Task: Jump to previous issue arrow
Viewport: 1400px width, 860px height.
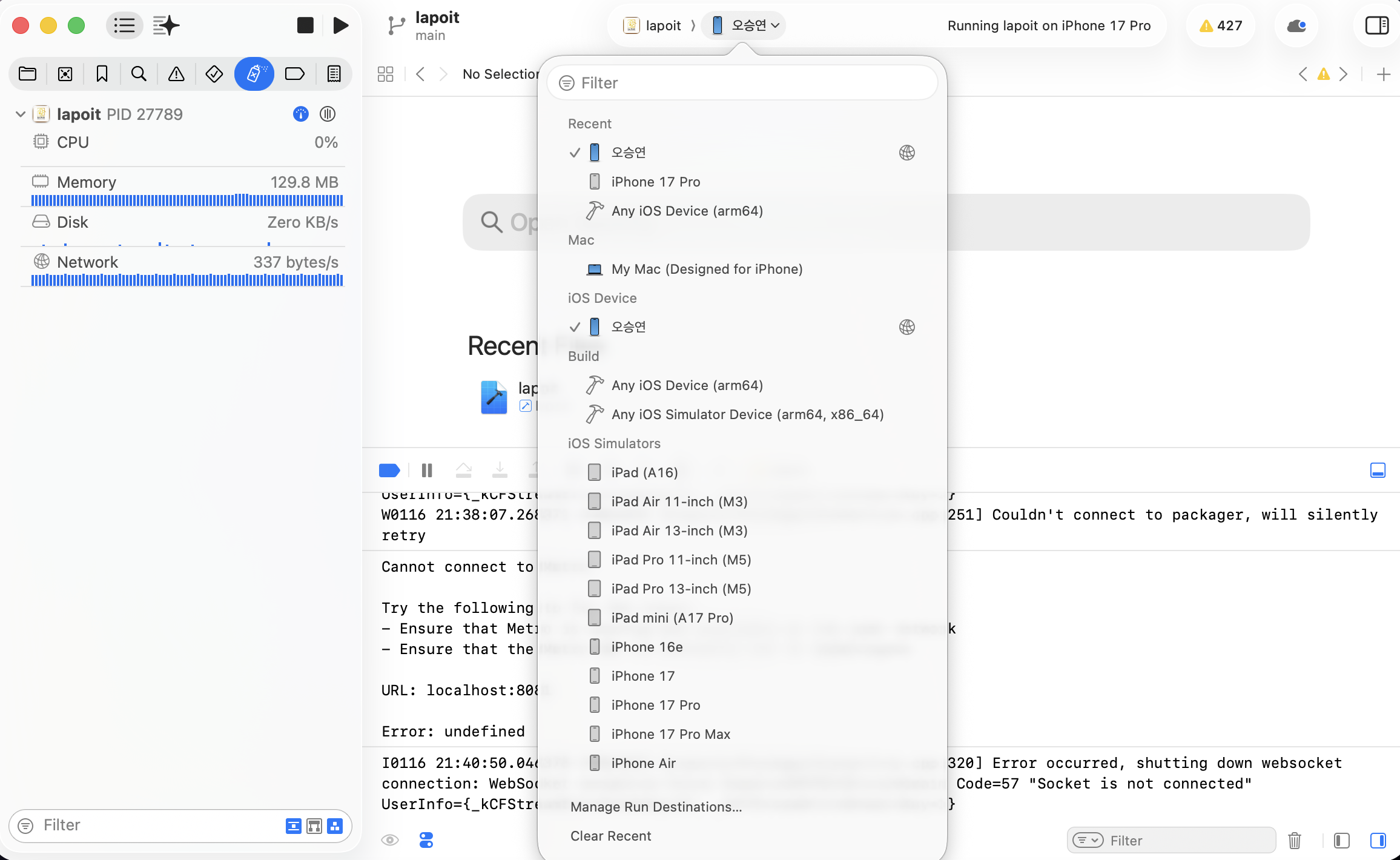Action: pos(1303,74)
